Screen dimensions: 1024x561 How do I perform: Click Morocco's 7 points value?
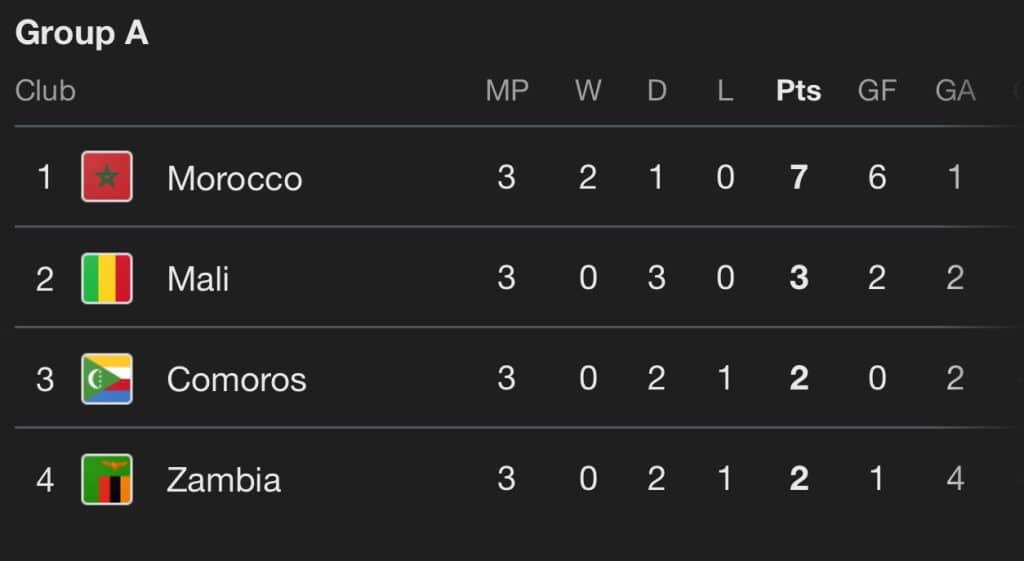click(x=798, y=178)
